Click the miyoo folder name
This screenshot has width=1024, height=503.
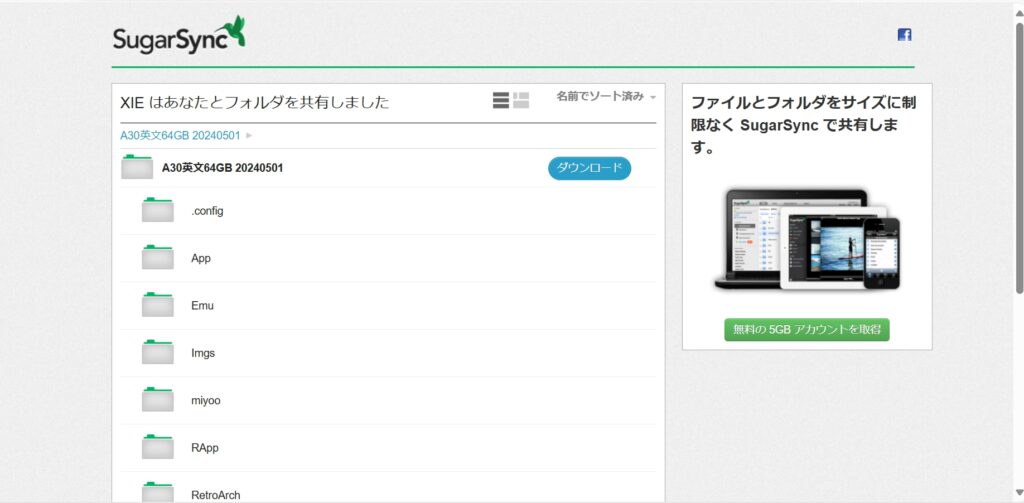[206, 400]
